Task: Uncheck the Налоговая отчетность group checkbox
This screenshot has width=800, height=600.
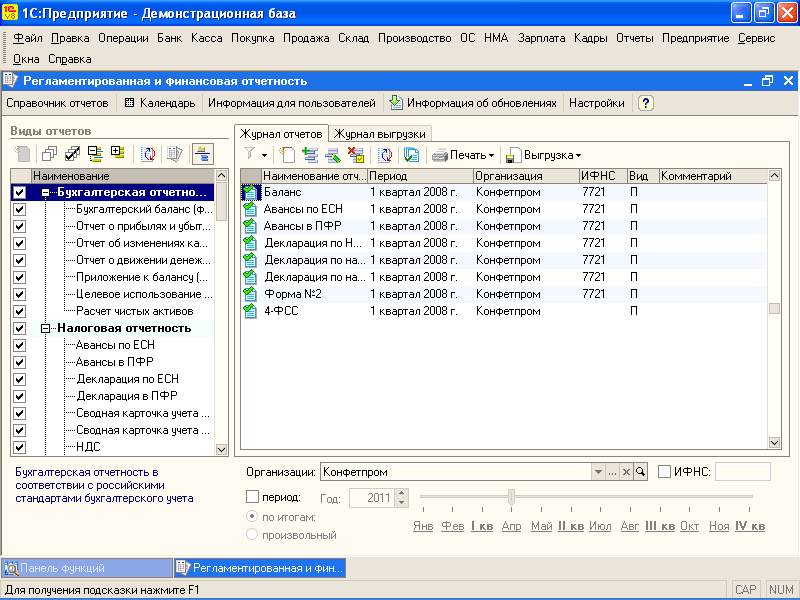Action: [20, 328]
